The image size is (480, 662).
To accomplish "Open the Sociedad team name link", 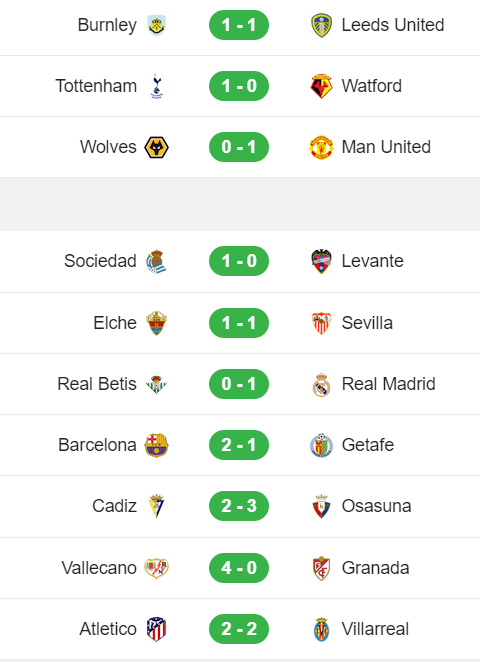I will click(x=100, y=261).
